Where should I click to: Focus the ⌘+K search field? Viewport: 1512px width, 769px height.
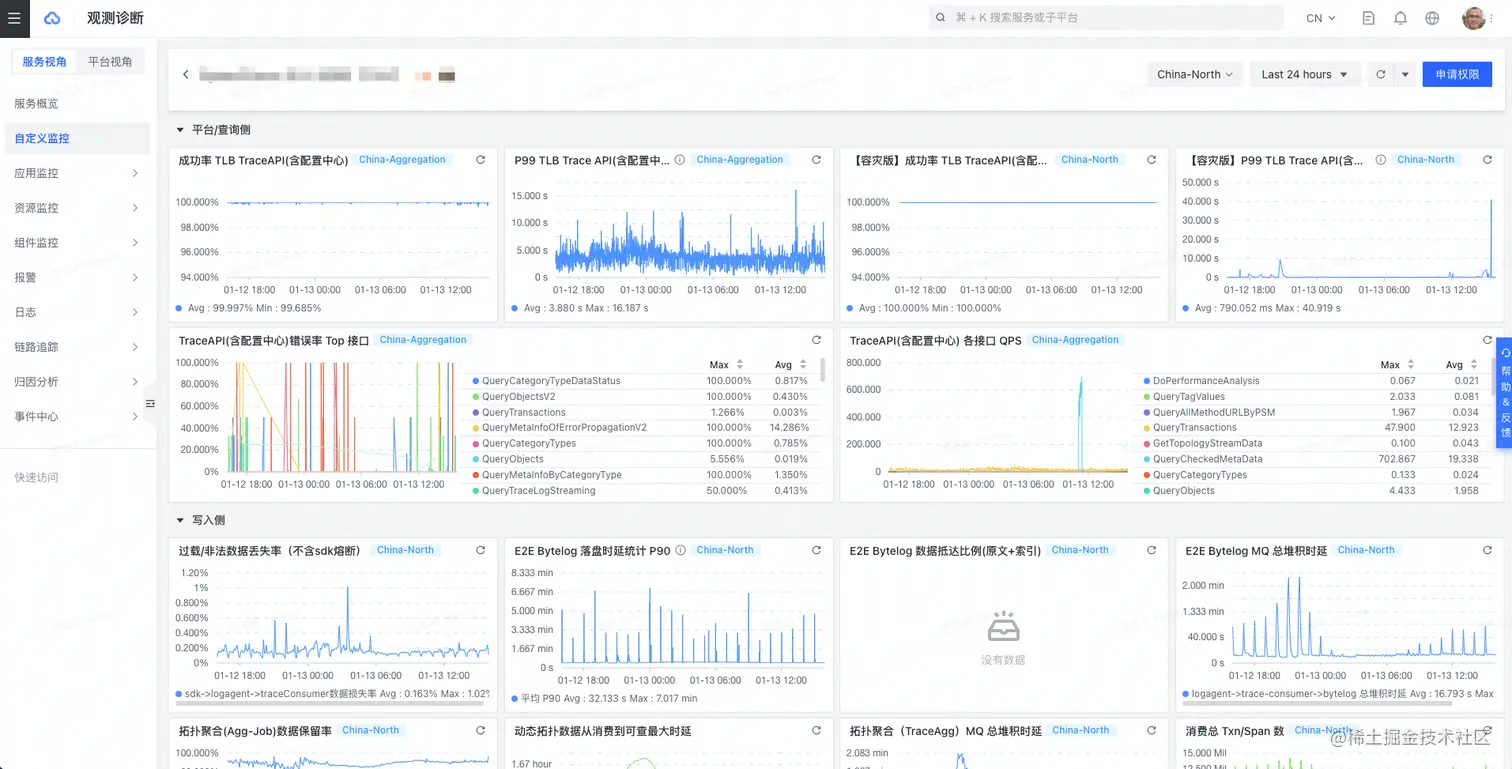tap(1107, 18)
